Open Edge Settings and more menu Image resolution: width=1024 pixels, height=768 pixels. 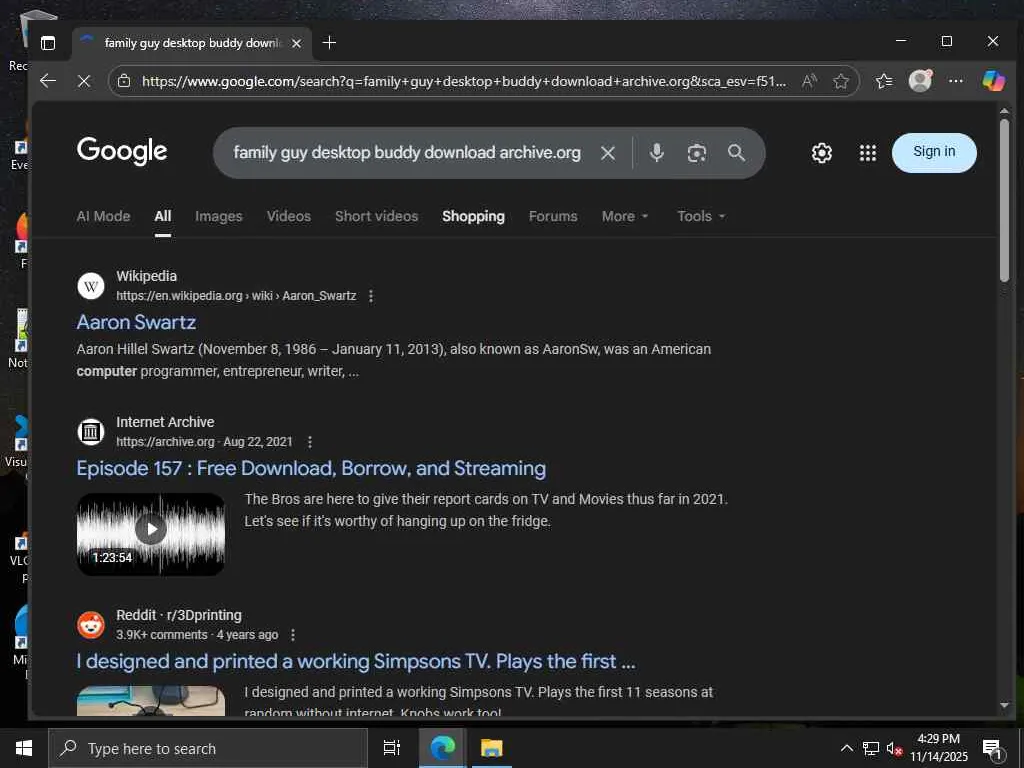tap(955, 81)
